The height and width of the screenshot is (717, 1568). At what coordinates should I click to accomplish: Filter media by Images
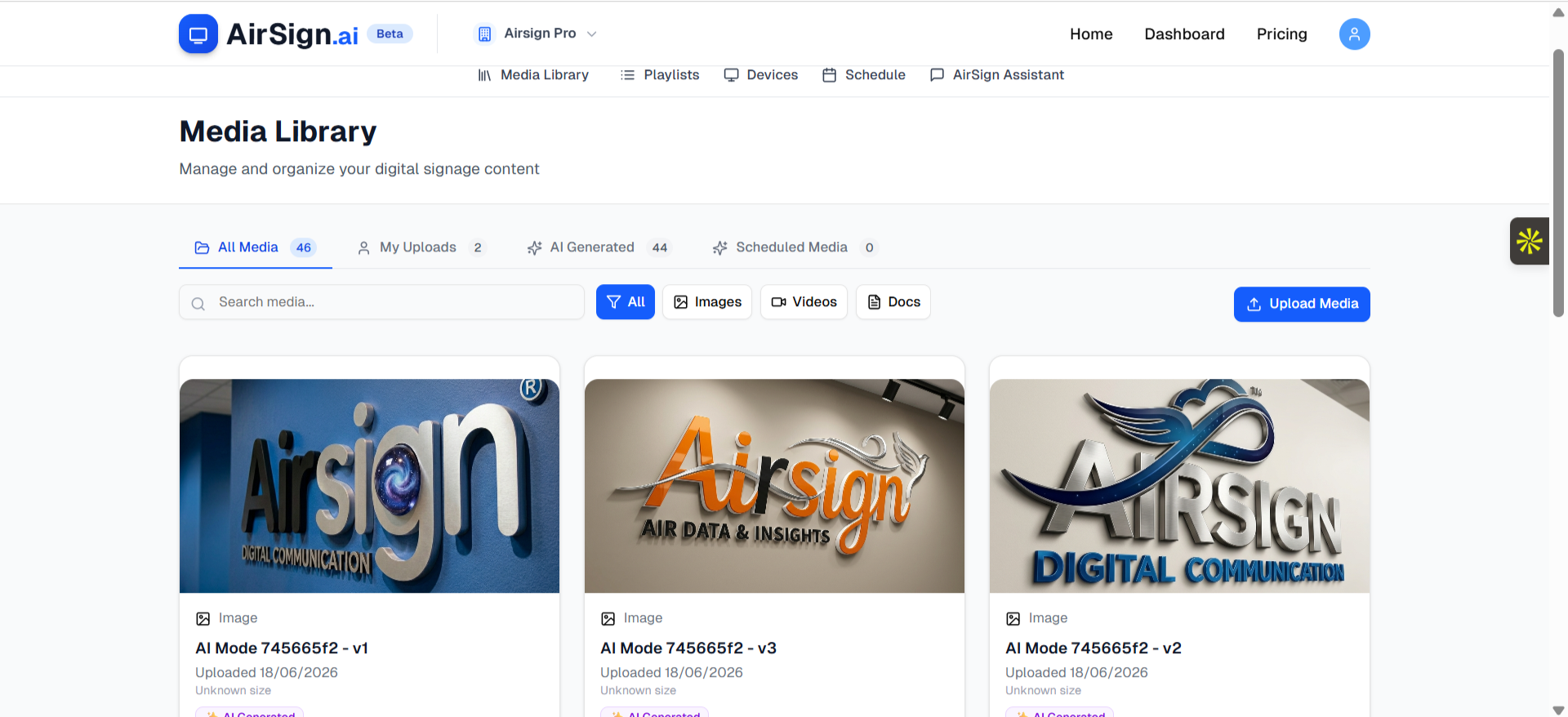click(707, 302)
